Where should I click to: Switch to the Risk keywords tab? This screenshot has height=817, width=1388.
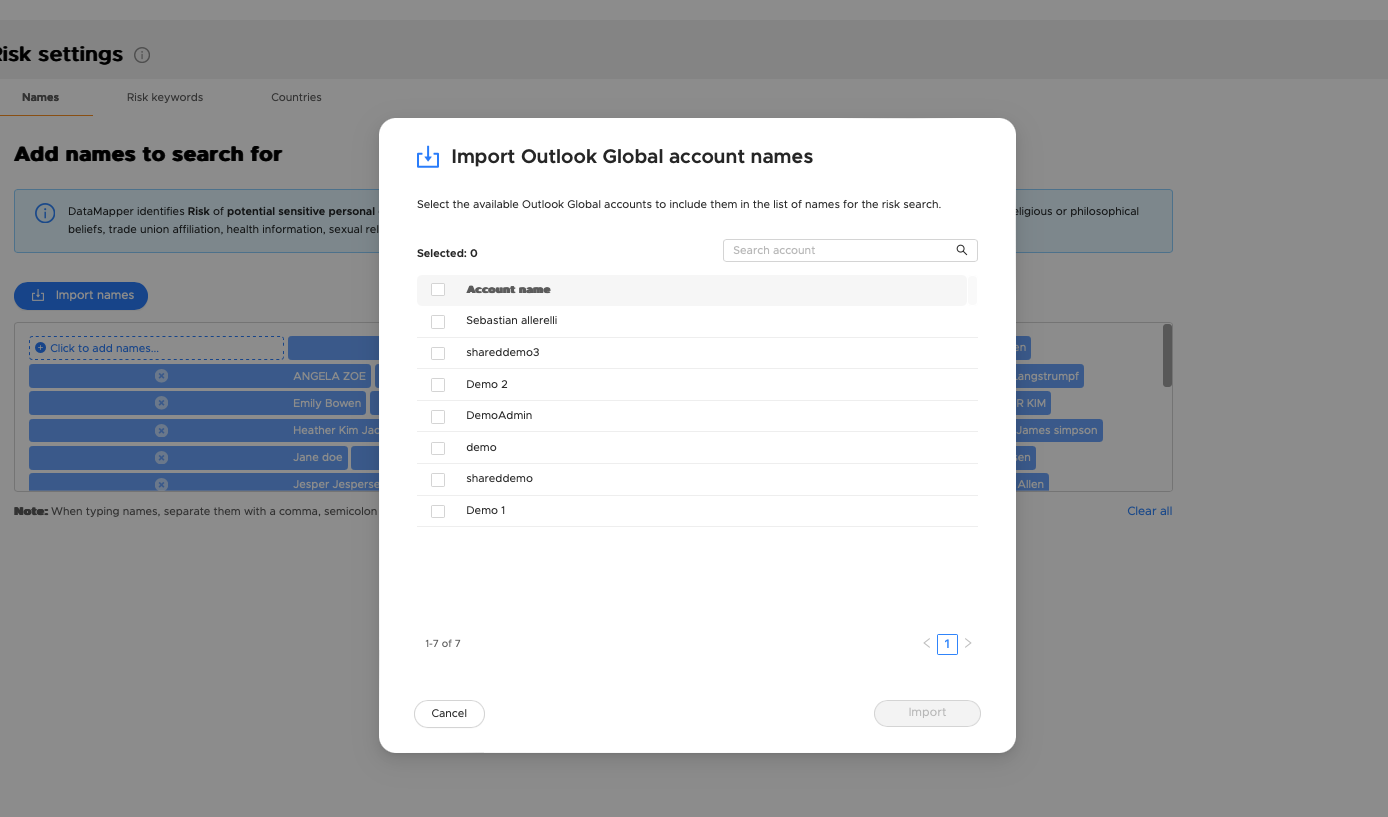coord(165,97)
